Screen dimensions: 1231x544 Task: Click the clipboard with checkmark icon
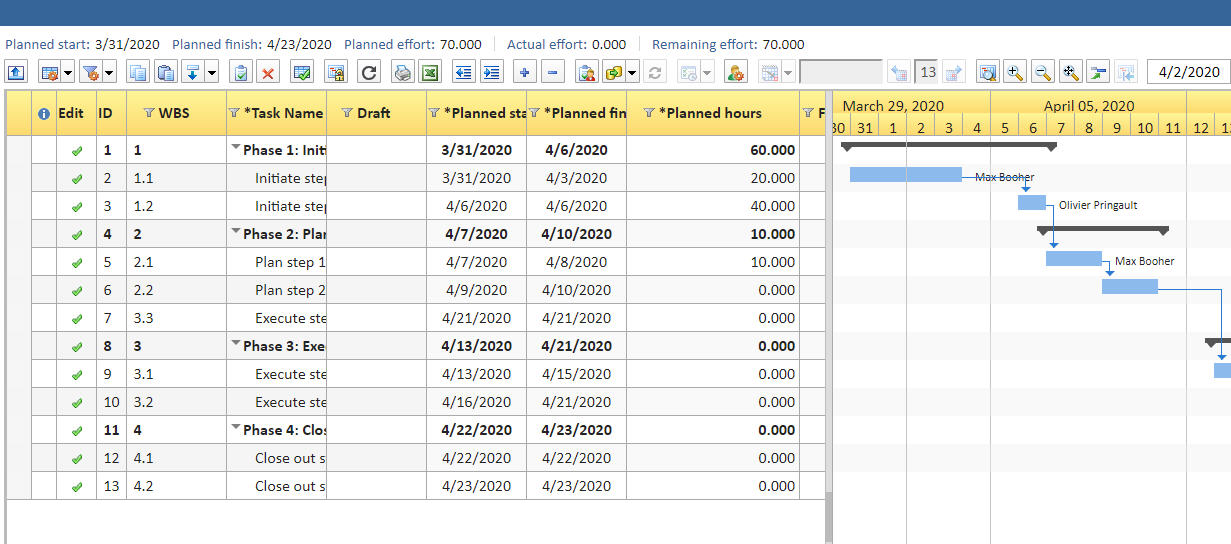click(x=240, y=72)
